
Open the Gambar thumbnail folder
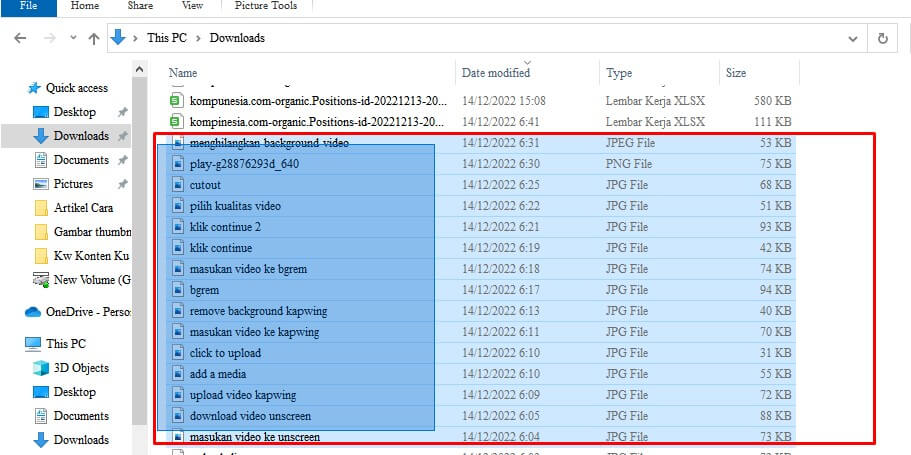(x=92, y=232)
